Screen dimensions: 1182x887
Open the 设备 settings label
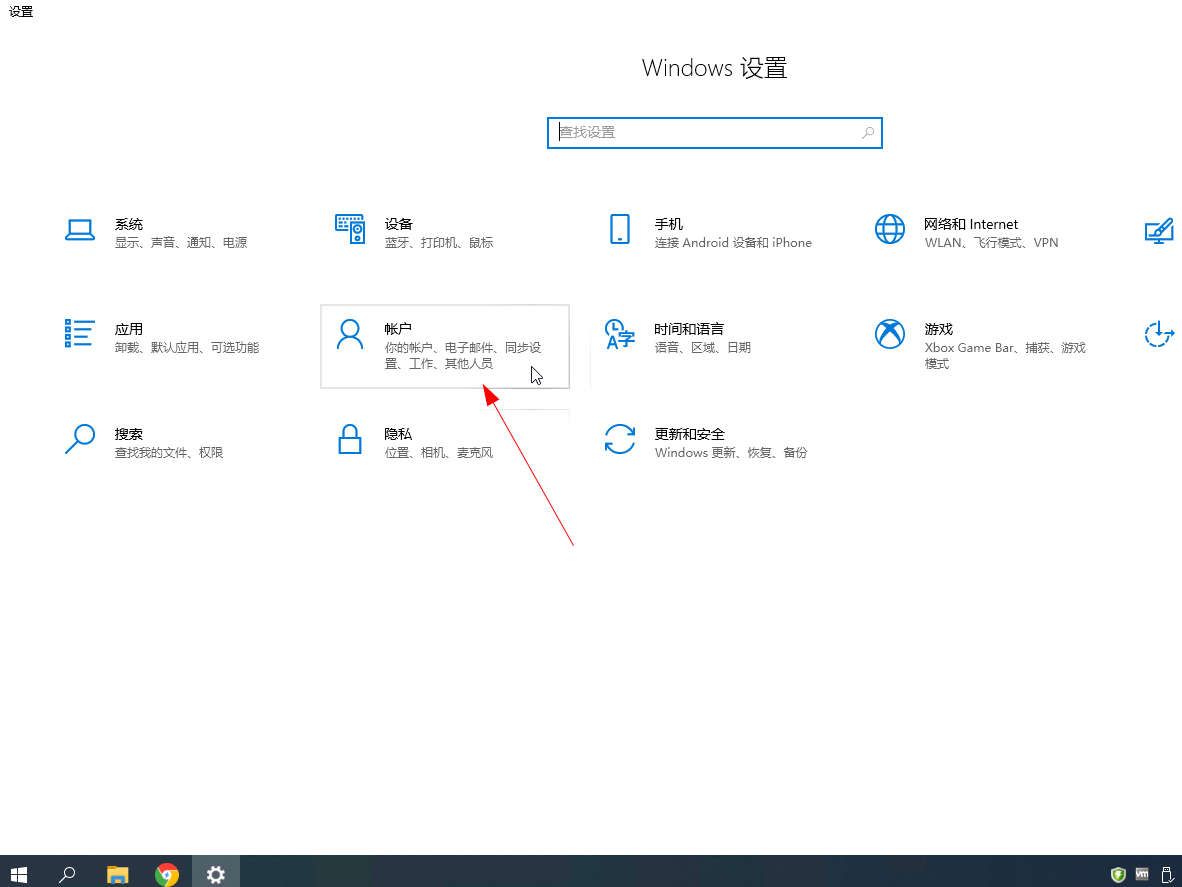(x=399, y=224)
